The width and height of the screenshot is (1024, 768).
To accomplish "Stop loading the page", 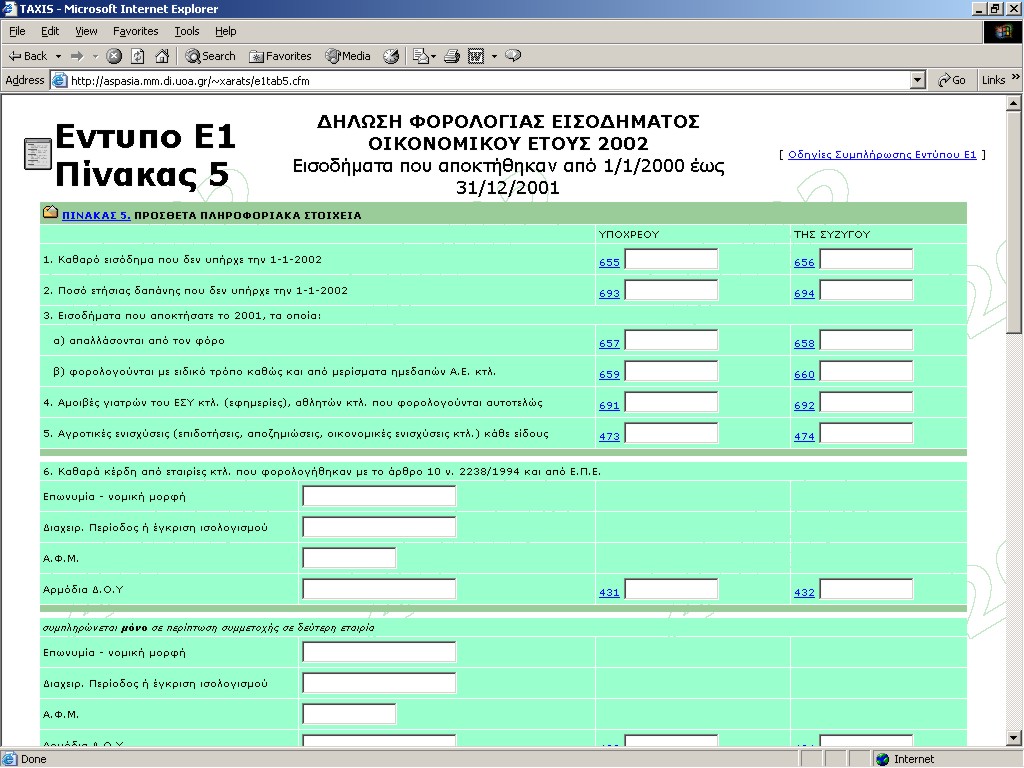I will [114, 56].
